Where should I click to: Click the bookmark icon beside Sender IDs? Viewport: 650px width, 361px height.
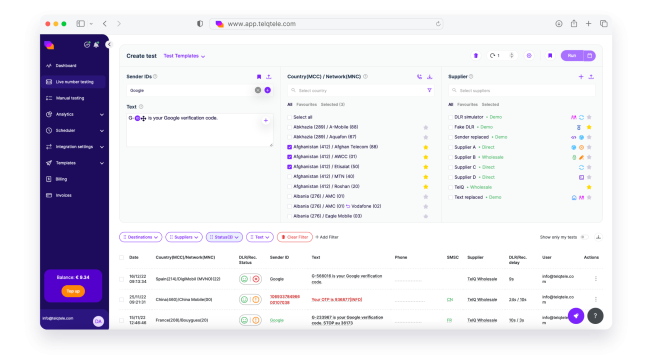pos(259,77)
